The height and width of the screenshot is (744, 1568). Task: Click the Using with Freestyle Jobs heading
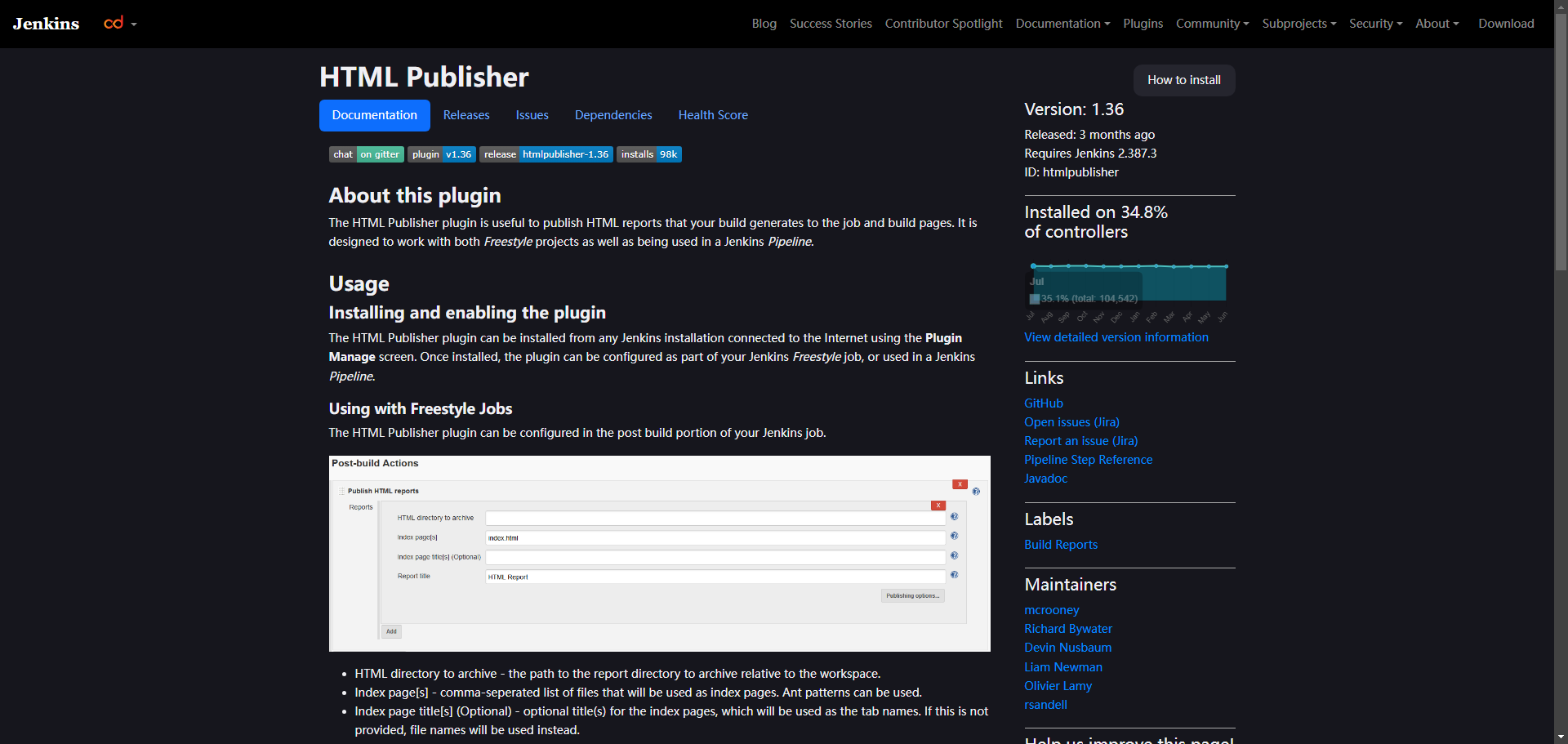pos(421,409)
